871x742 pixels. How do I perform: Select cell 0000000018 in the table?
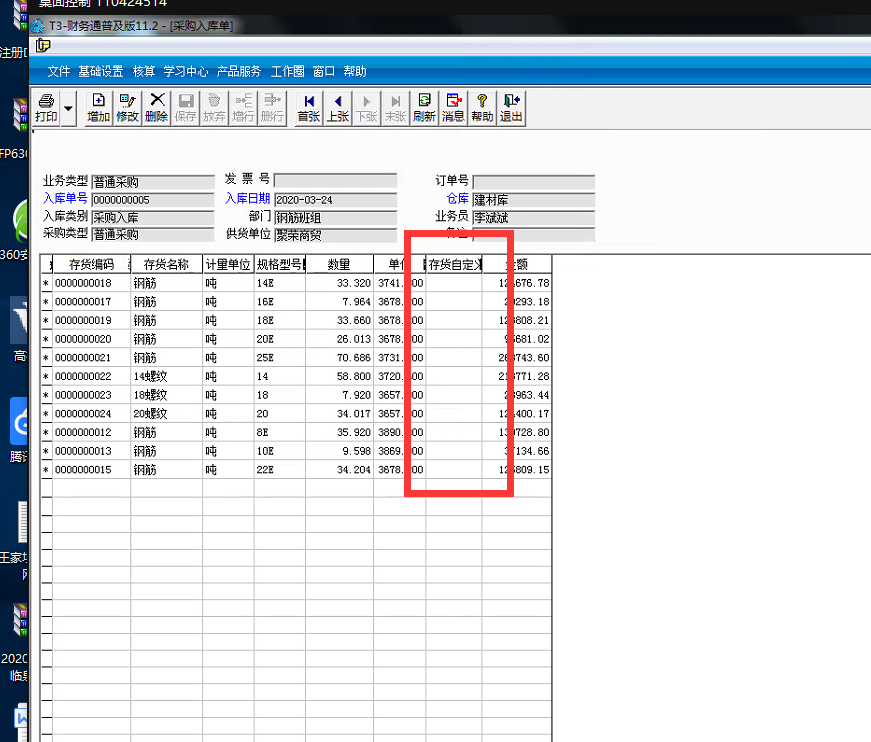click(x=91, y=283)
